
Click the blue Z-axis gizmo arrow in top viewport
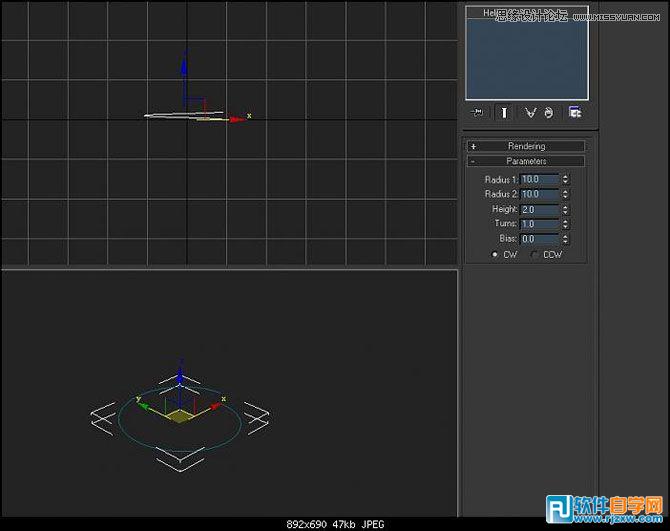coord(184,67)
